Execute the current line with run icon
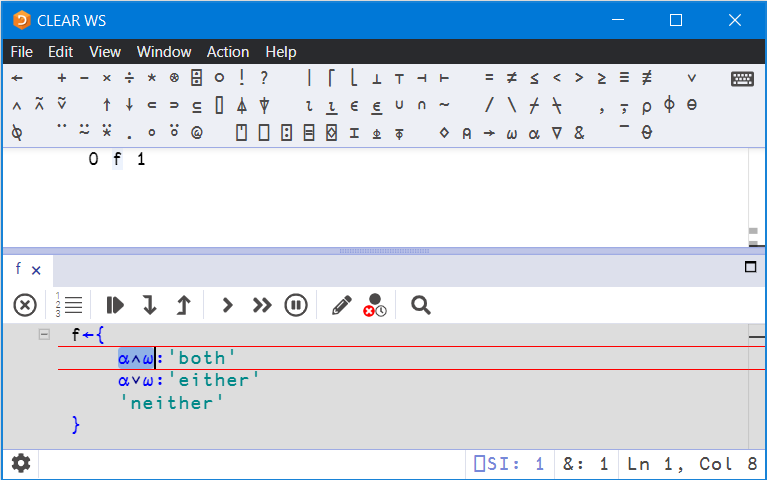Viewport: 767px width, 480px height. 115,305
